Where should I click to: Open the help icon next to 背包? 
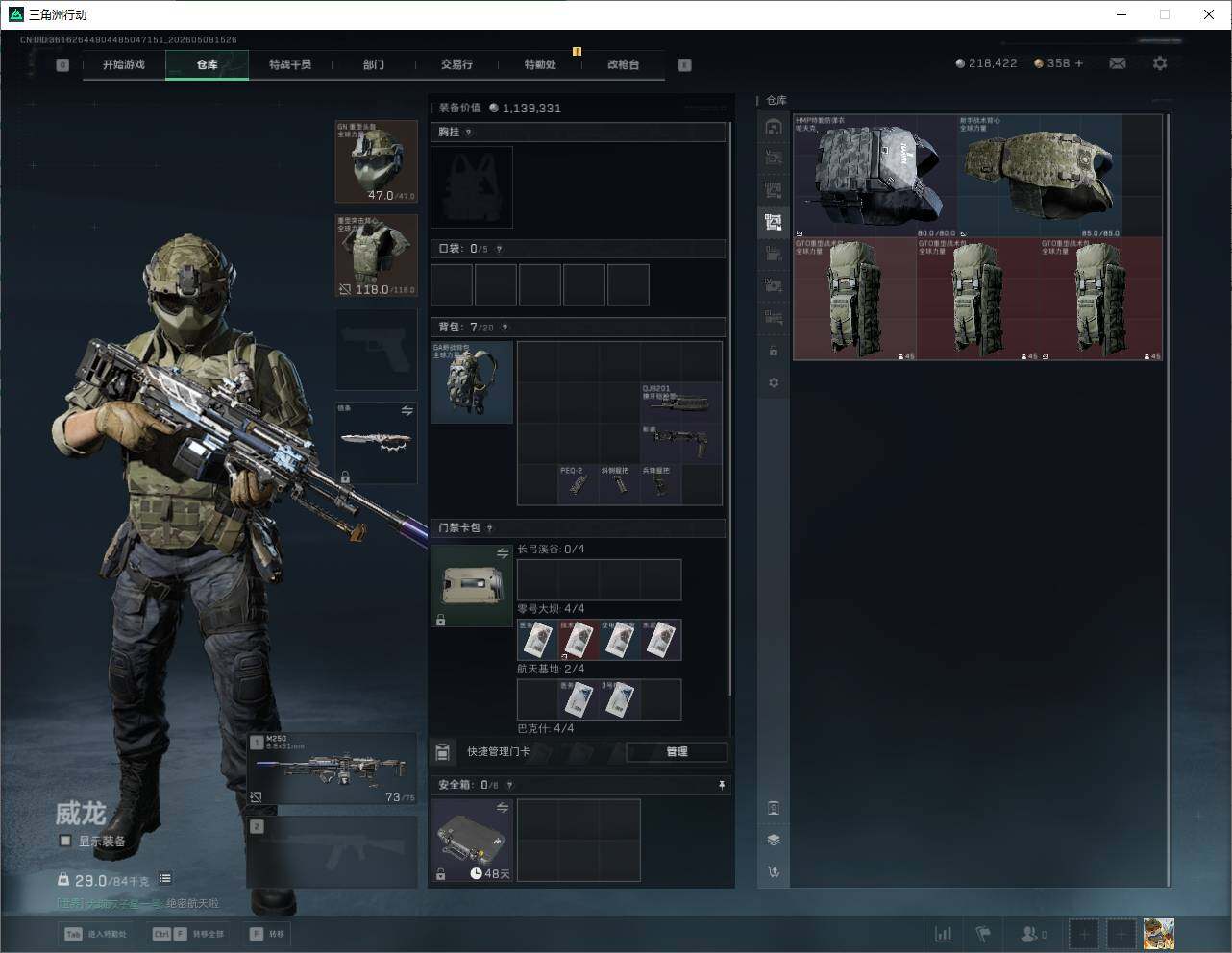pos(505,328)
